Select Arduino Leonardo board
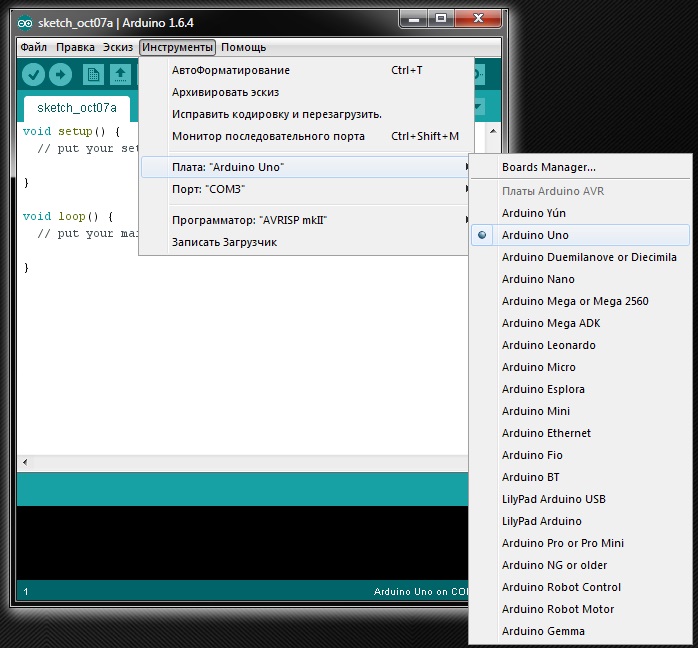The image size is (698, 648). (580, 345)
